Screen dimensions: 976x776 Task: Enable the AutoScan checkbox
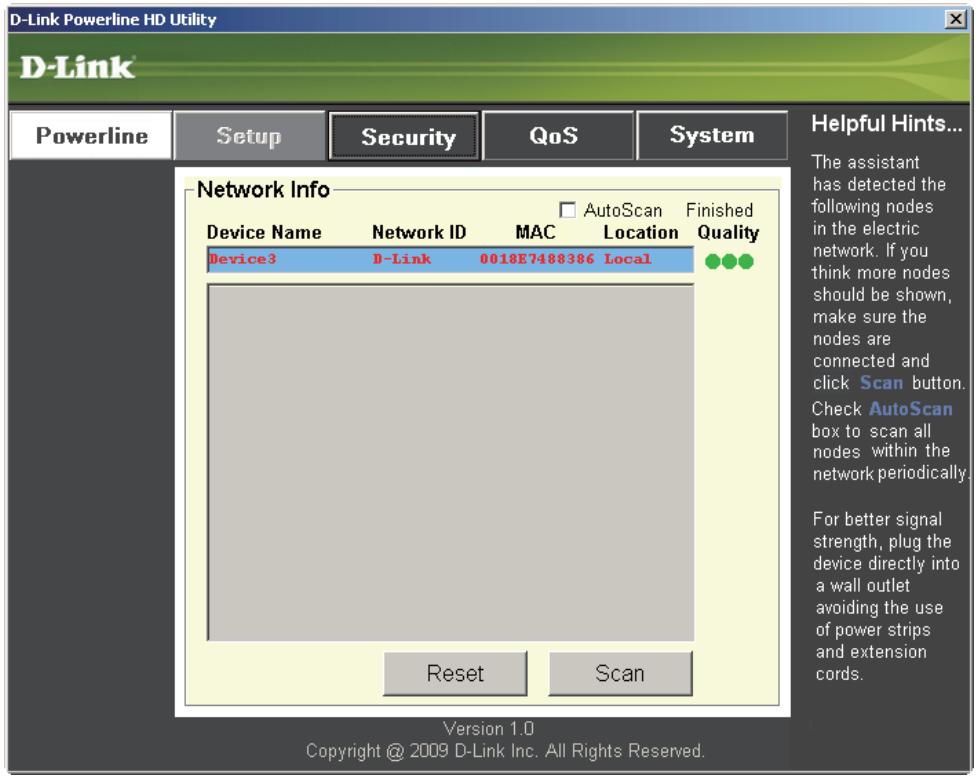567,210
